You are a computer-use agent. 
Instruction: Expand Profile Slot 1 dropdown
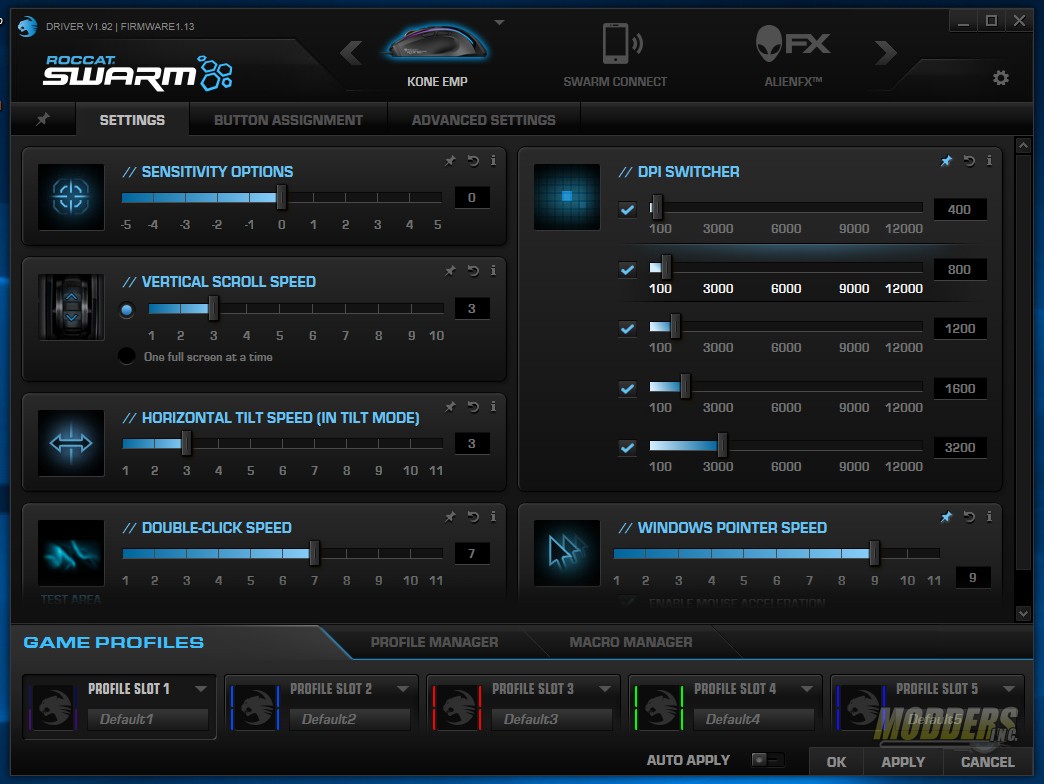[200, 688]
